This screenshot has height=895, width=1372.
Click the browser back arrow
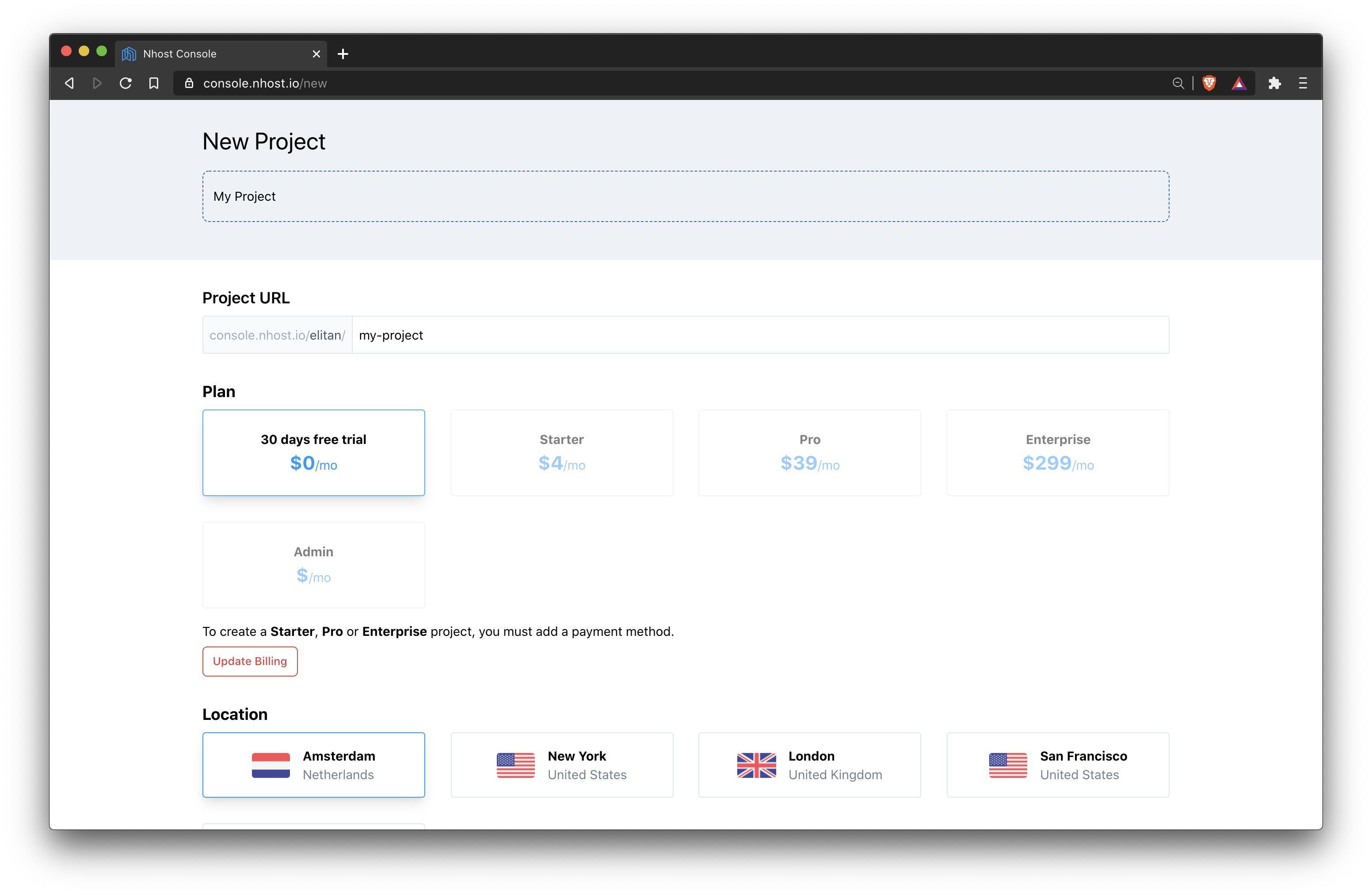pos(69,83)
